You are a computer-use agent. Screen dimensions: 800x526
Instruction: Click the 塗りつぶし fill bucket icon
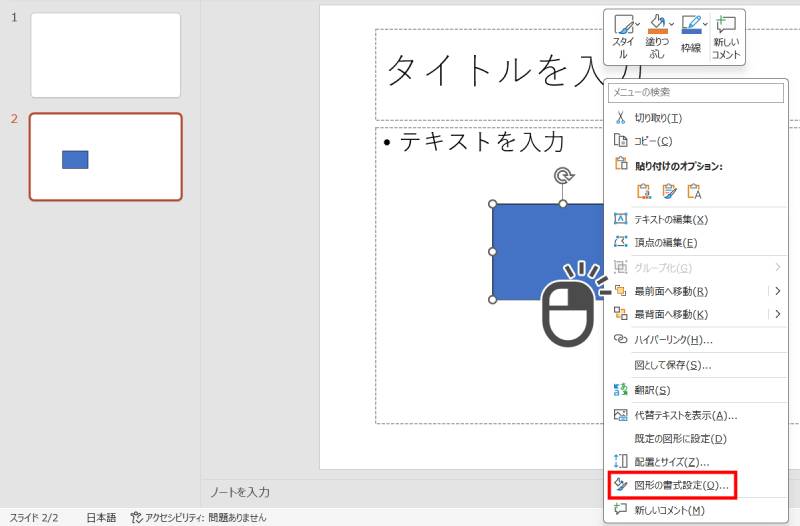pyautogui.click(x=657, y=24)
